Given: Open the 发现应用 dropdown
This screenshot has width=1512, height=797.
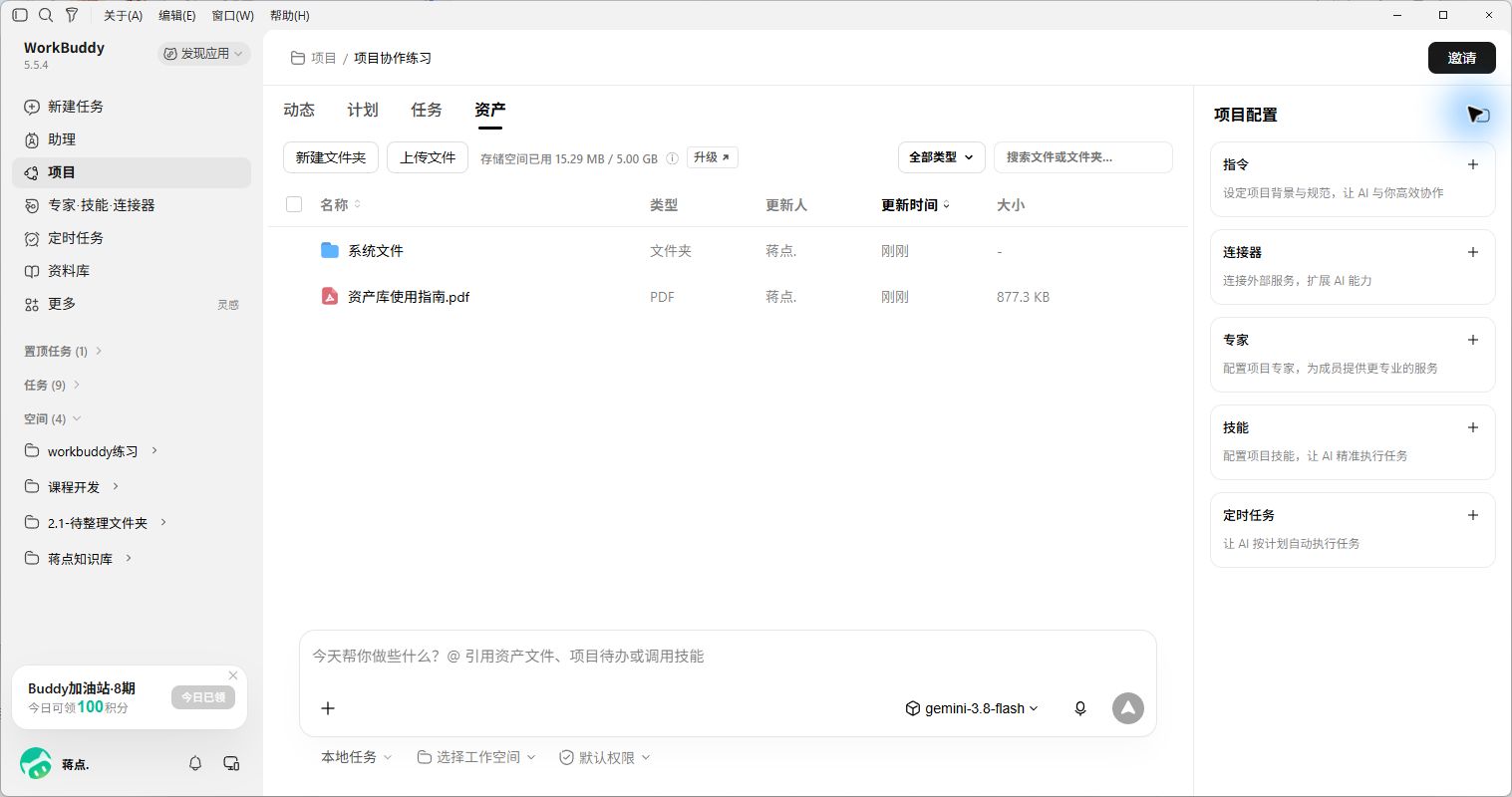Looking at the screenshot, I should [x=203, y=54].
